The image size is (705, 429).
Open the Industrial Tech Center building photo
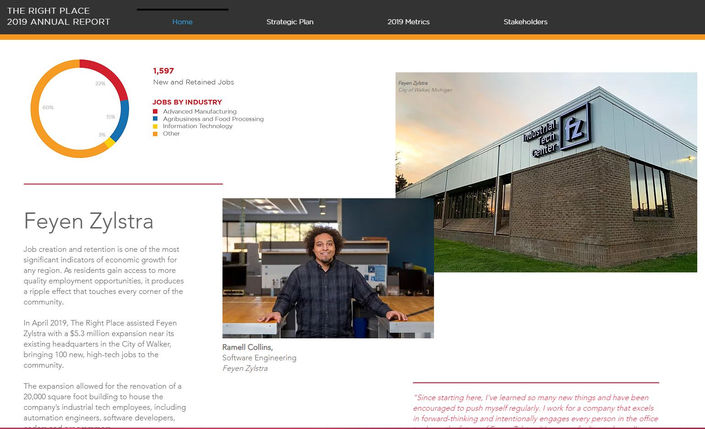(x=546, y=172)
